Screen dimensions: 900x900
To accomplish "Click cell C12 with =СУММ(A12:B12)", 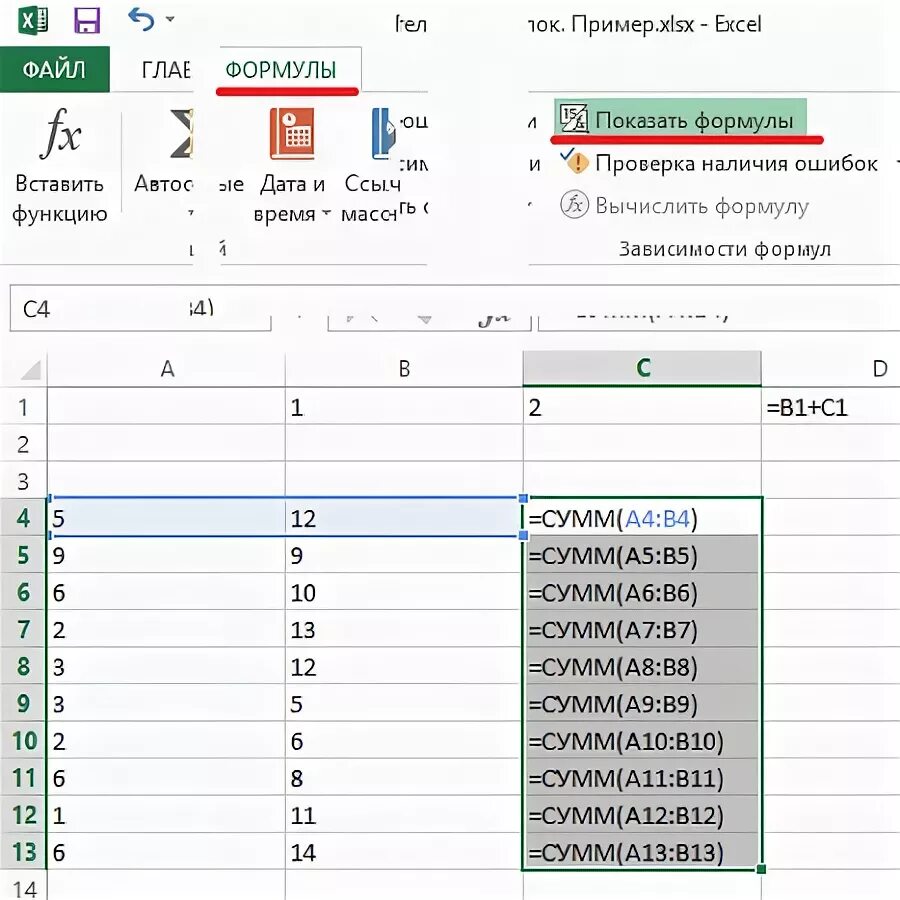I will [642, 814].
